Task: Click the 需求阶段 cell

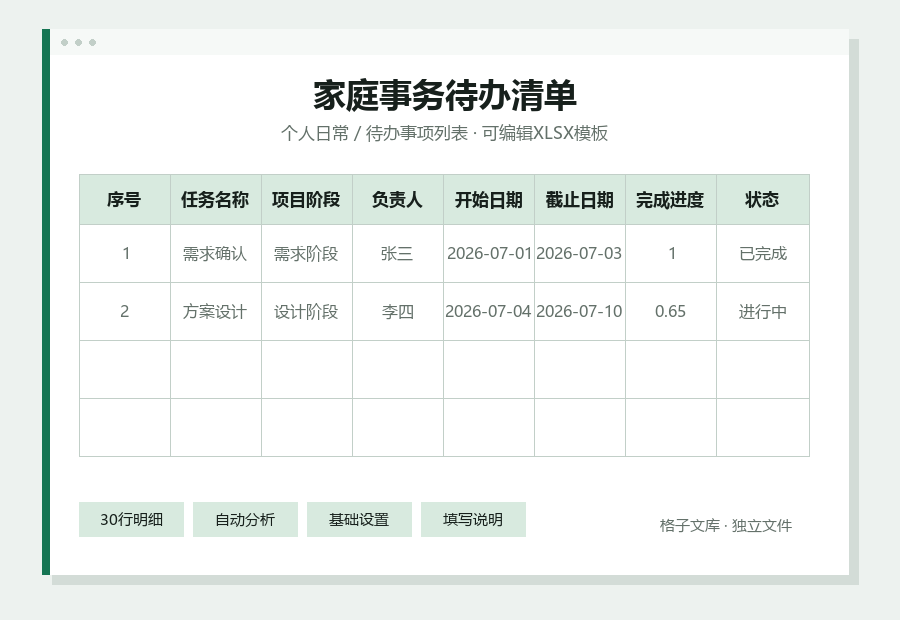Action: point(307,254)
